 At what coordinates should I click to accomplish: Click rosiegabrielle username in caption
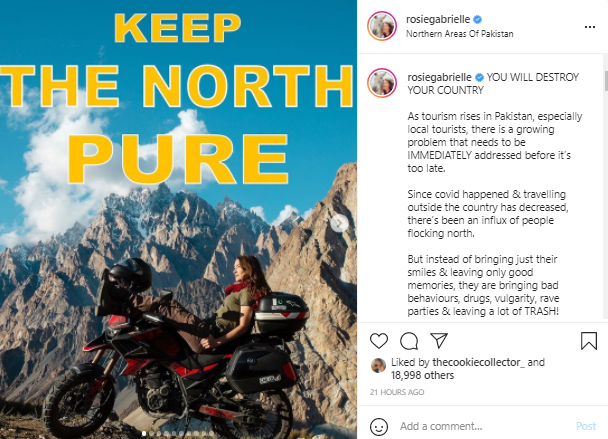[439, 77]
